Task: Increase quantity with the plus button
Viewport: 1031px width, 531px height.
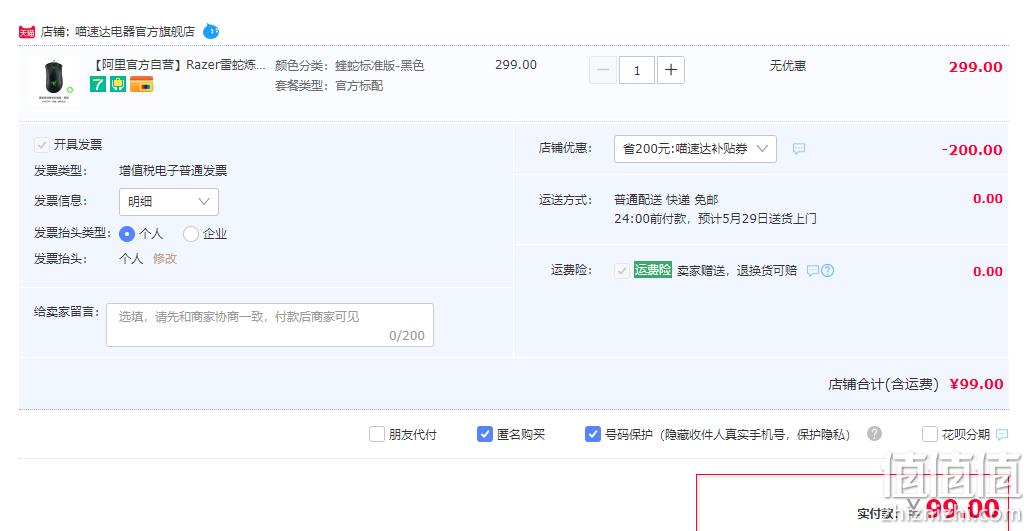Action: coord(671,70)
